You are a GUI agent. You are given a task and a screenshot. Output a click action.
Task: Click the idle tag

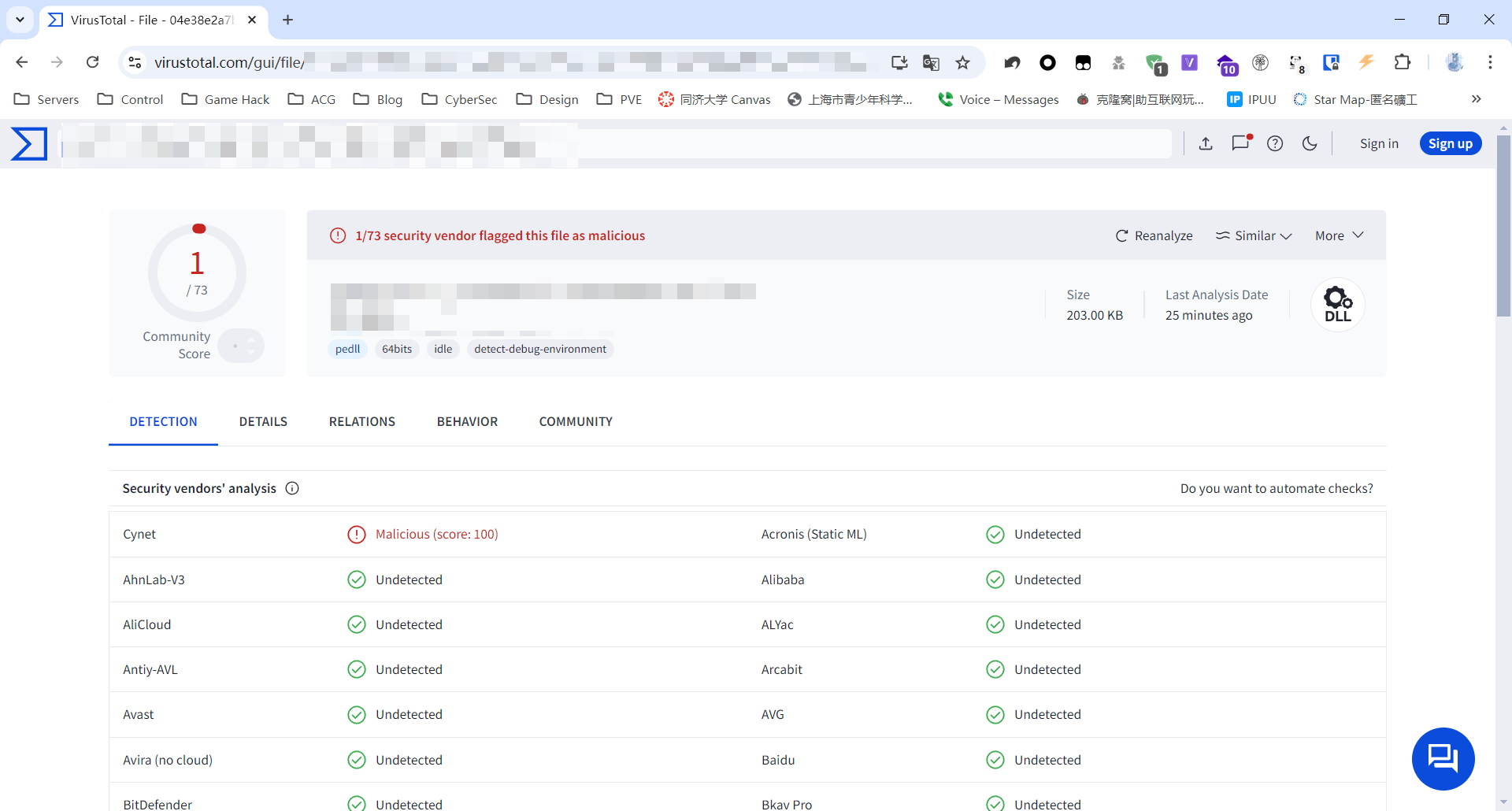click(x=443, y=349)
